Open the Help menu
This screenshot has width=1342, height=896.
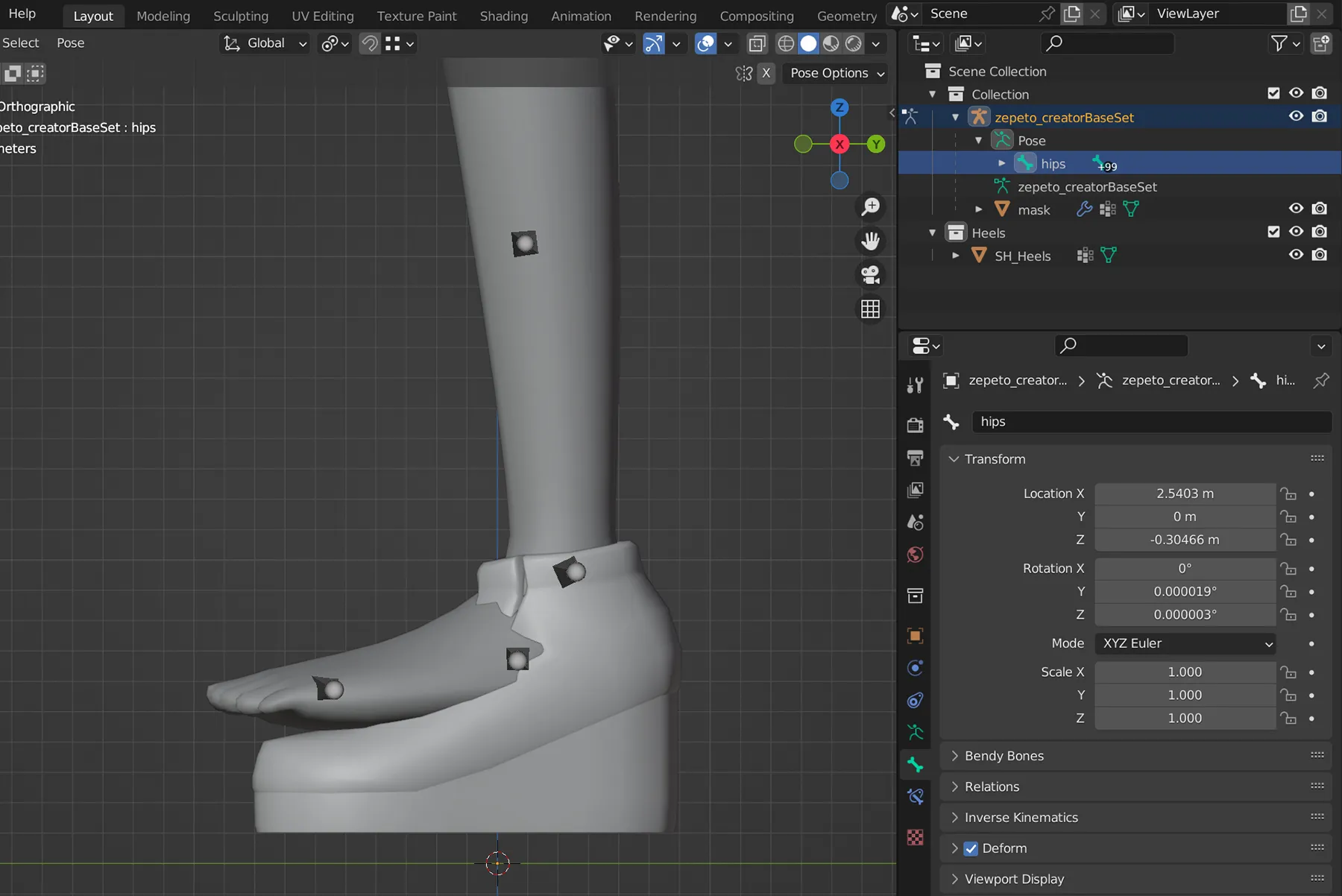(22, 13)
